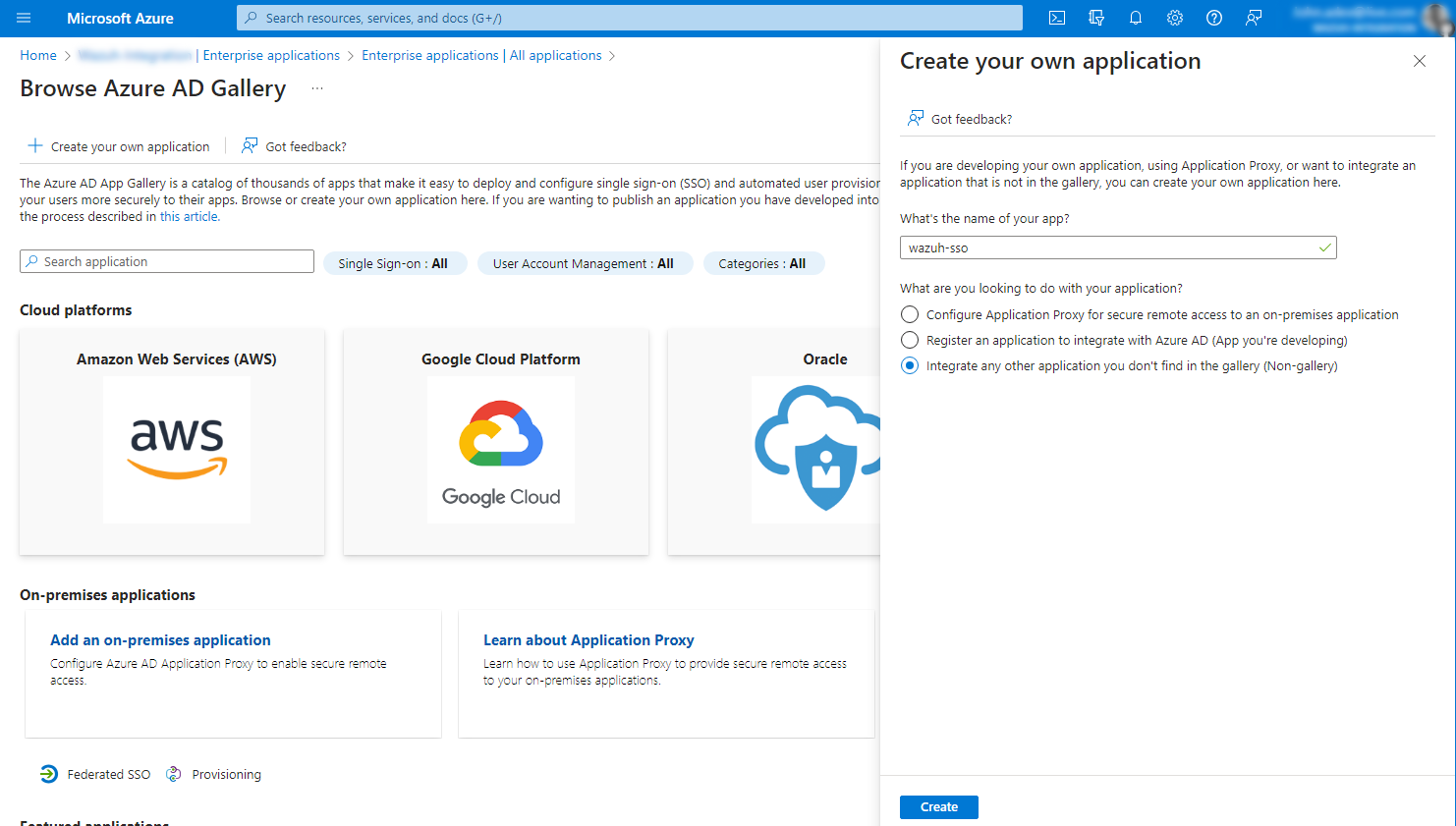Click the feedback icon in the top bar
This screenshot has width=1456, height=826.
[1254, 18]
